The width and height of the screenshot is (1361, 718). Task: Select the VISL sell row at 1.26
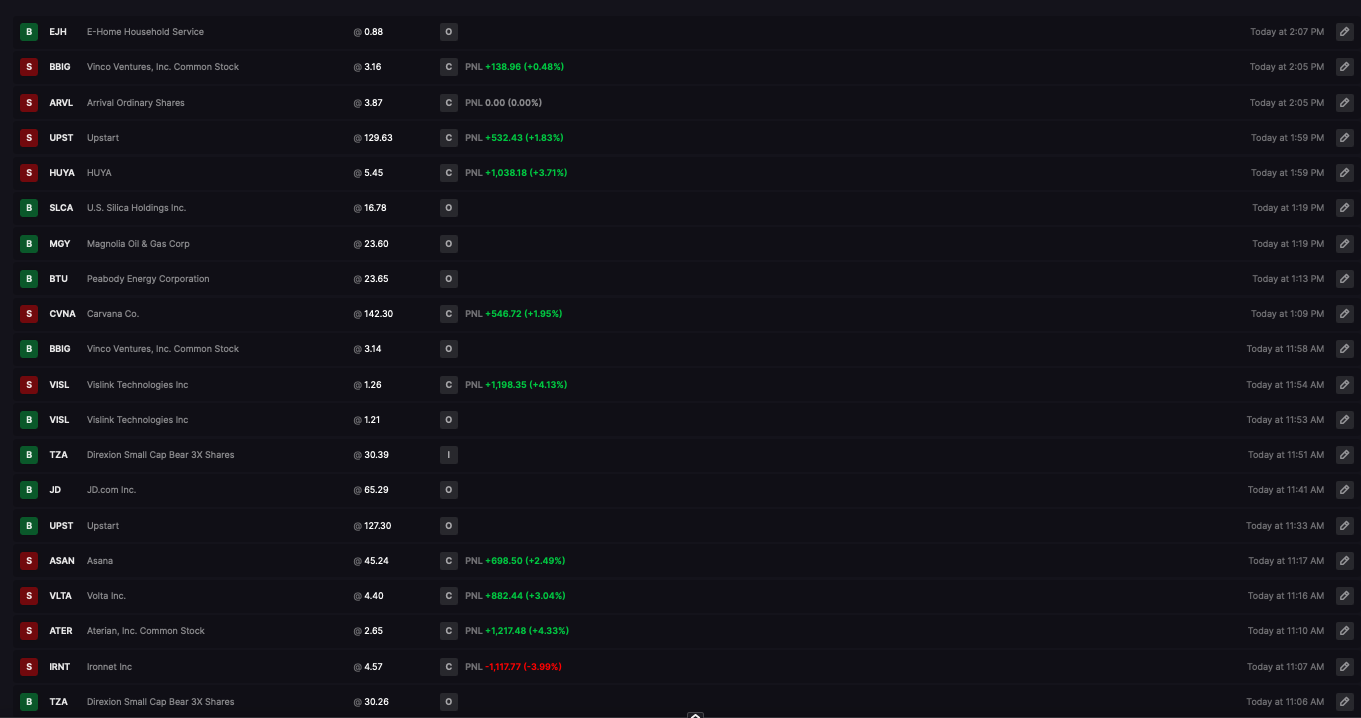tap(680, 384)
